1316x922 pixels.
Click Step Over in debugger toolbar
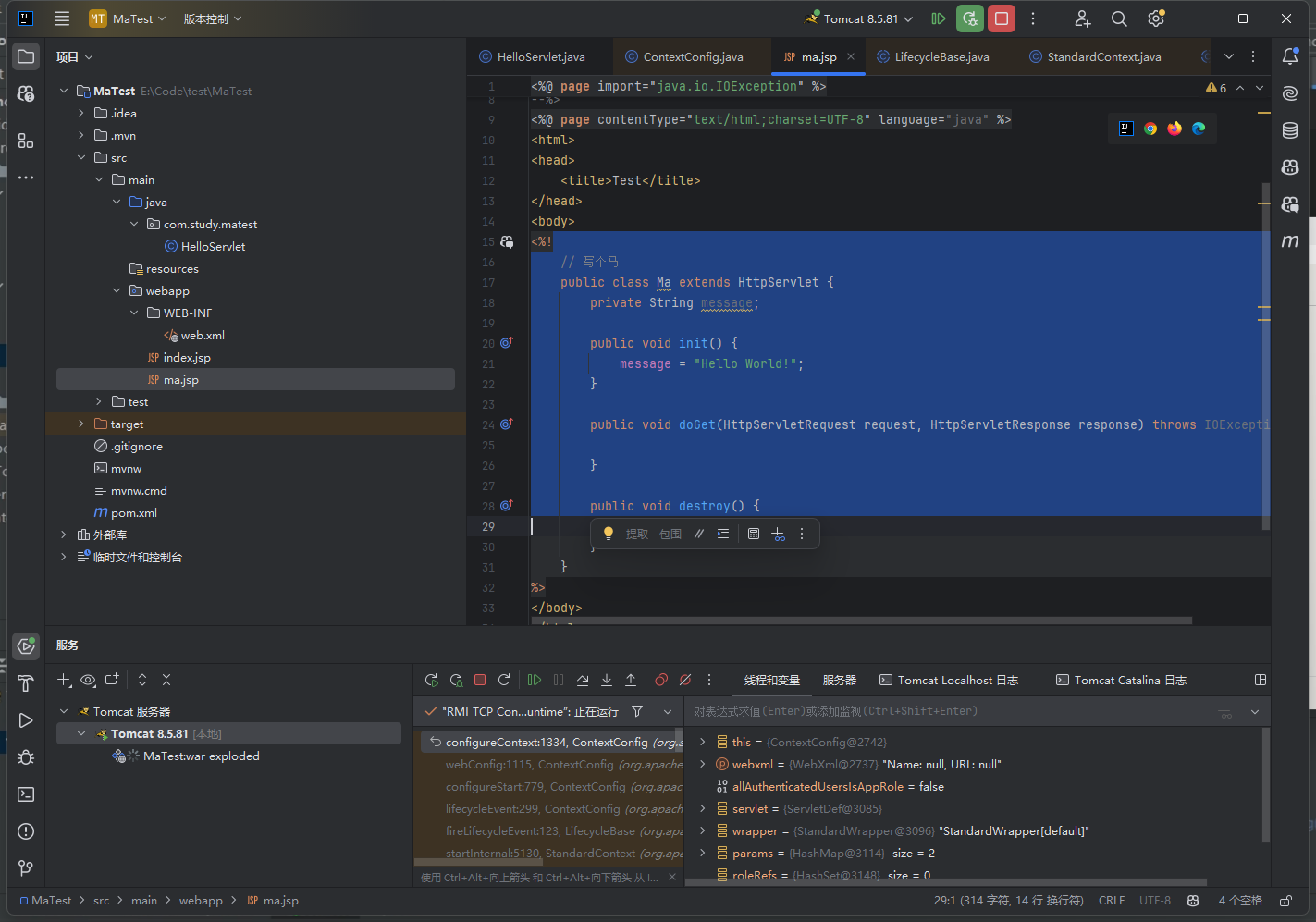point(583,680)
